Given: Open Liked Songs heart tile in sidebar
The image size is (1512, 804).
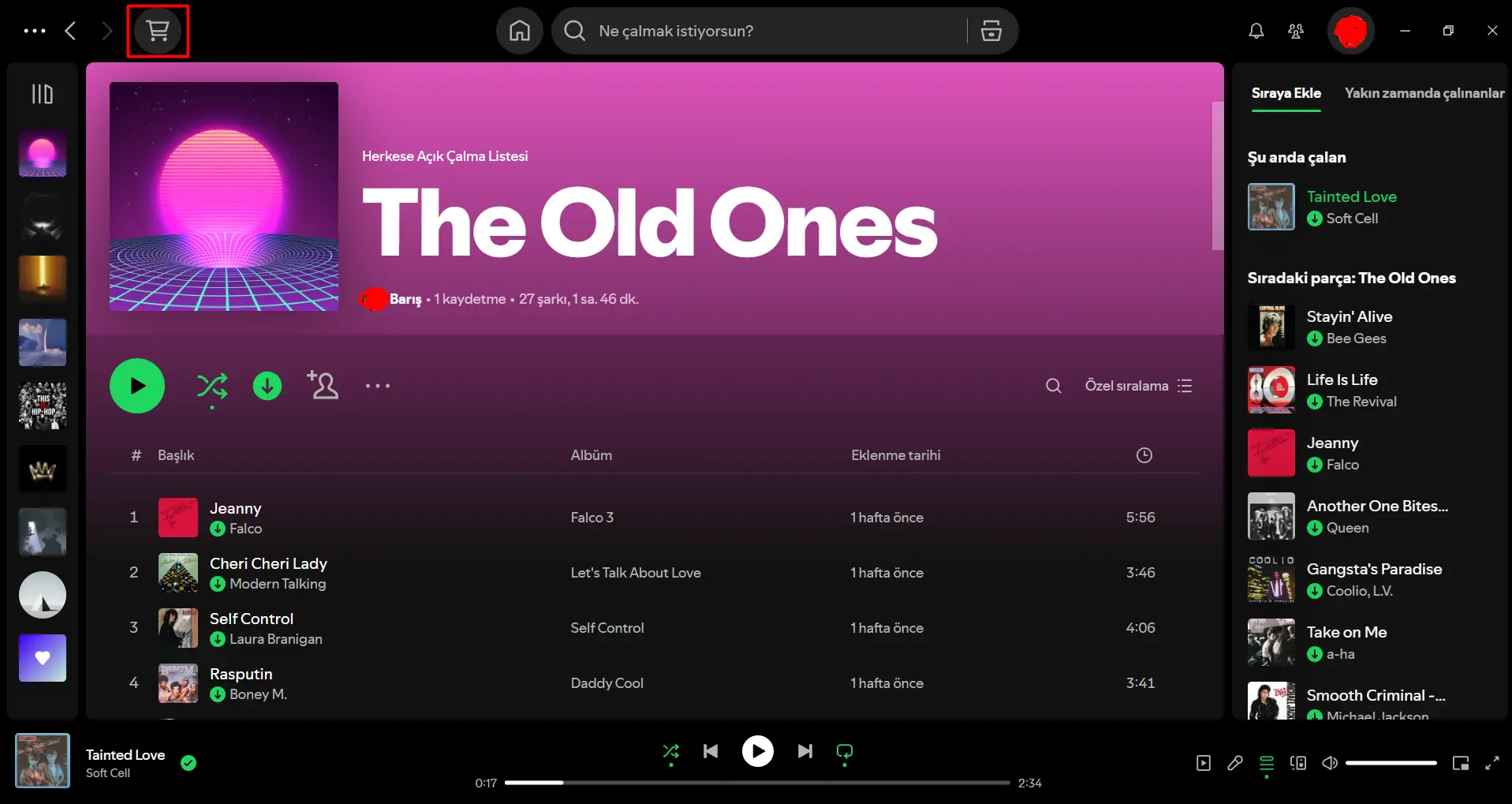Looking at the screenshot, I should [43, 658].
